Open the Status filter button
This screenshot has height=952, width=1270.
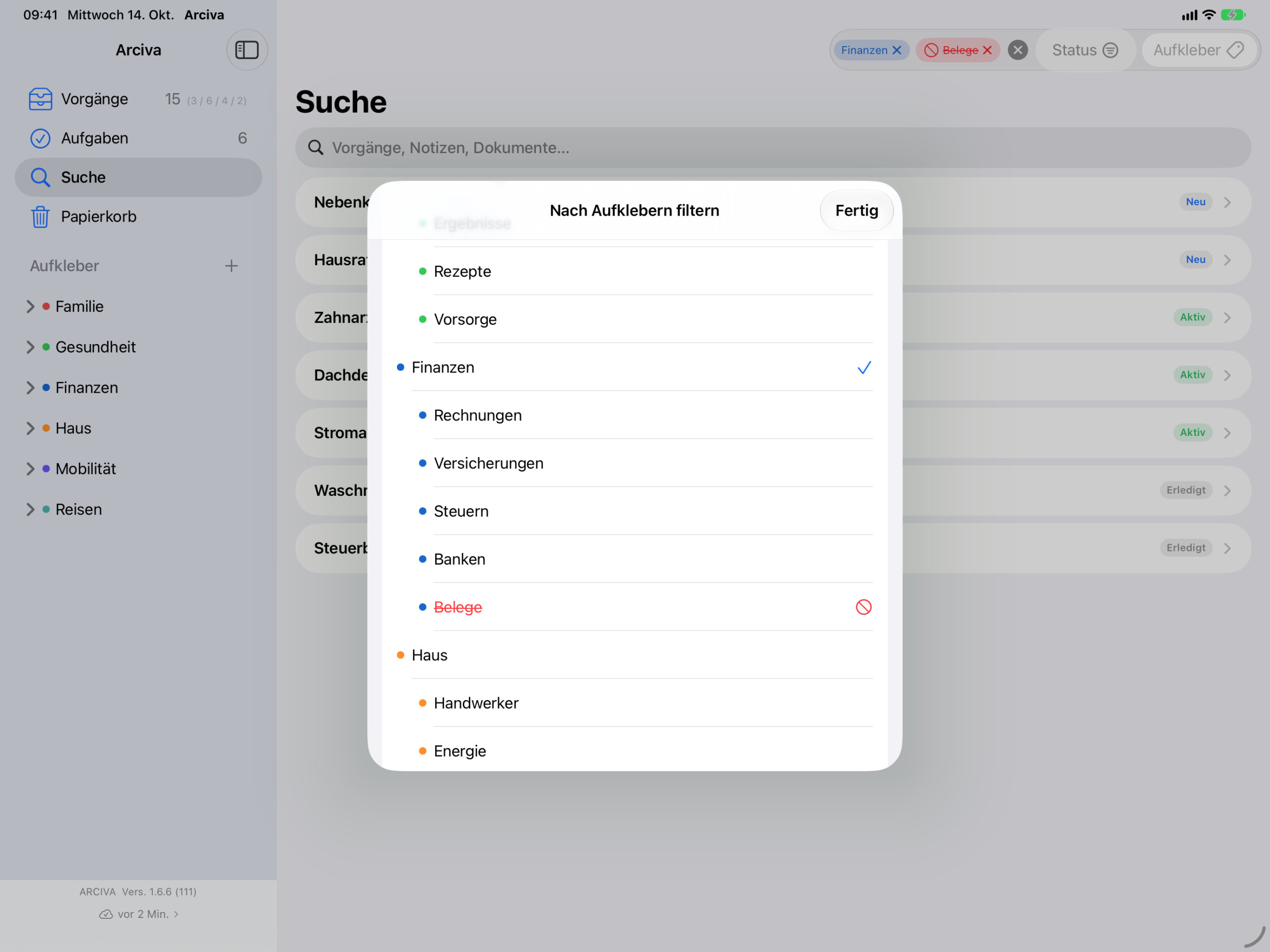tap(1085, 50)
